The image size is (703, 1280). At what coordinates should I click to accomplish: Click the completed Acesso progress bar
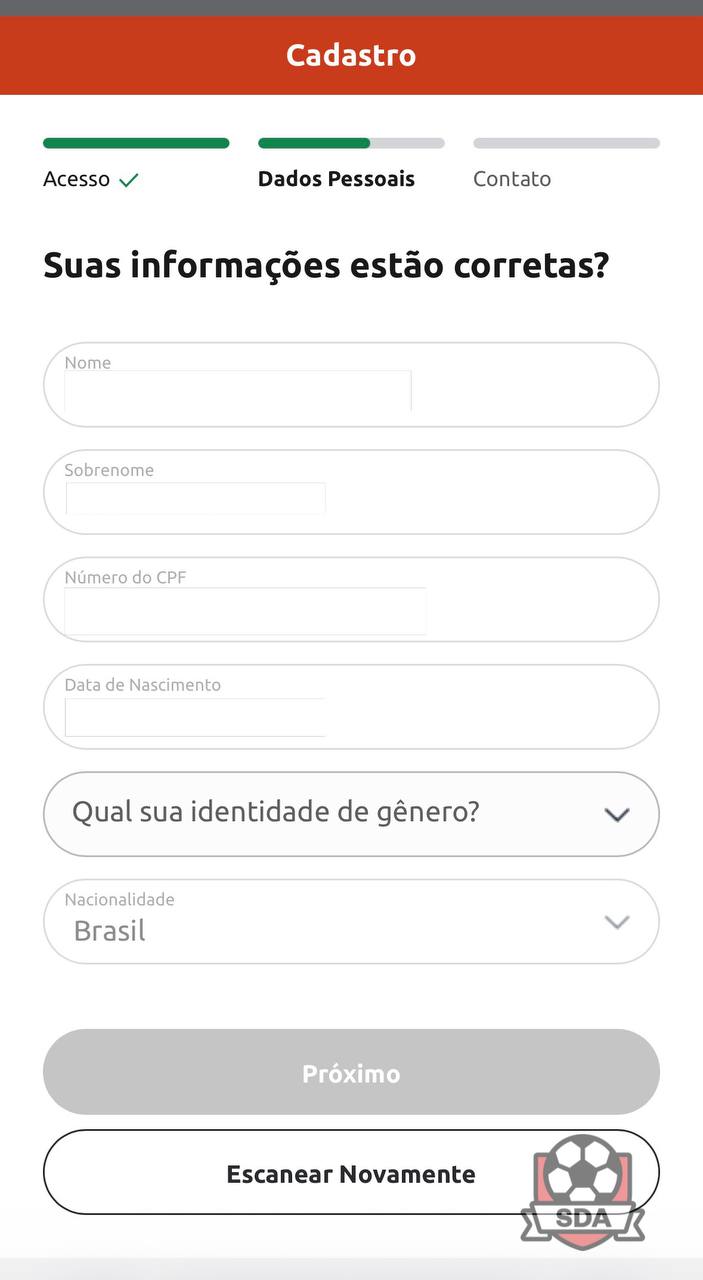click(136, 143)
